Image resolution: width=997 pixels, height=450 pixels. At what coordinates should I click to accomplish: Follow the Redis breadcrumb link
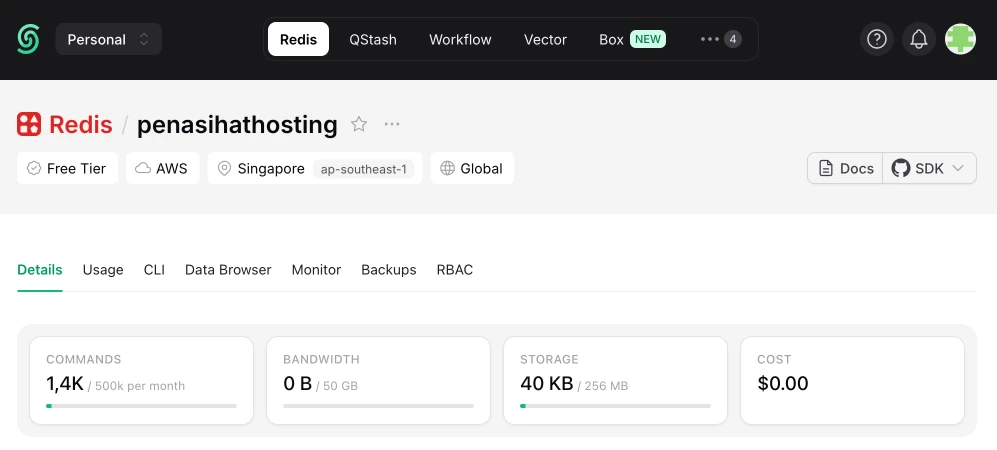point(81,125)
